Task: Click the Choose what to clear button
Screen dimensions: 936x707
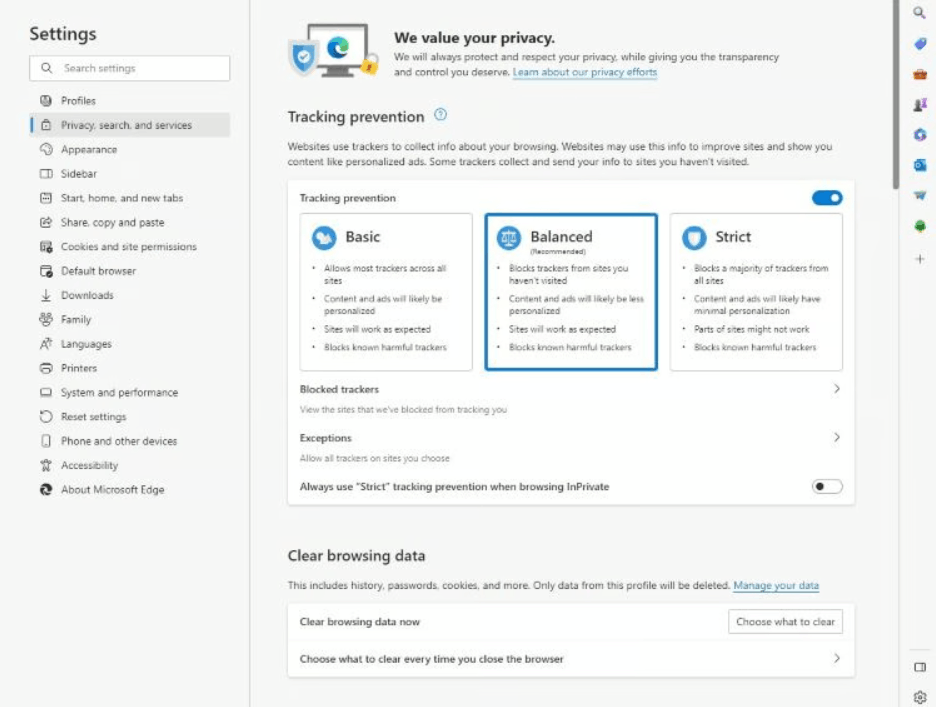Action: [785, 622]
